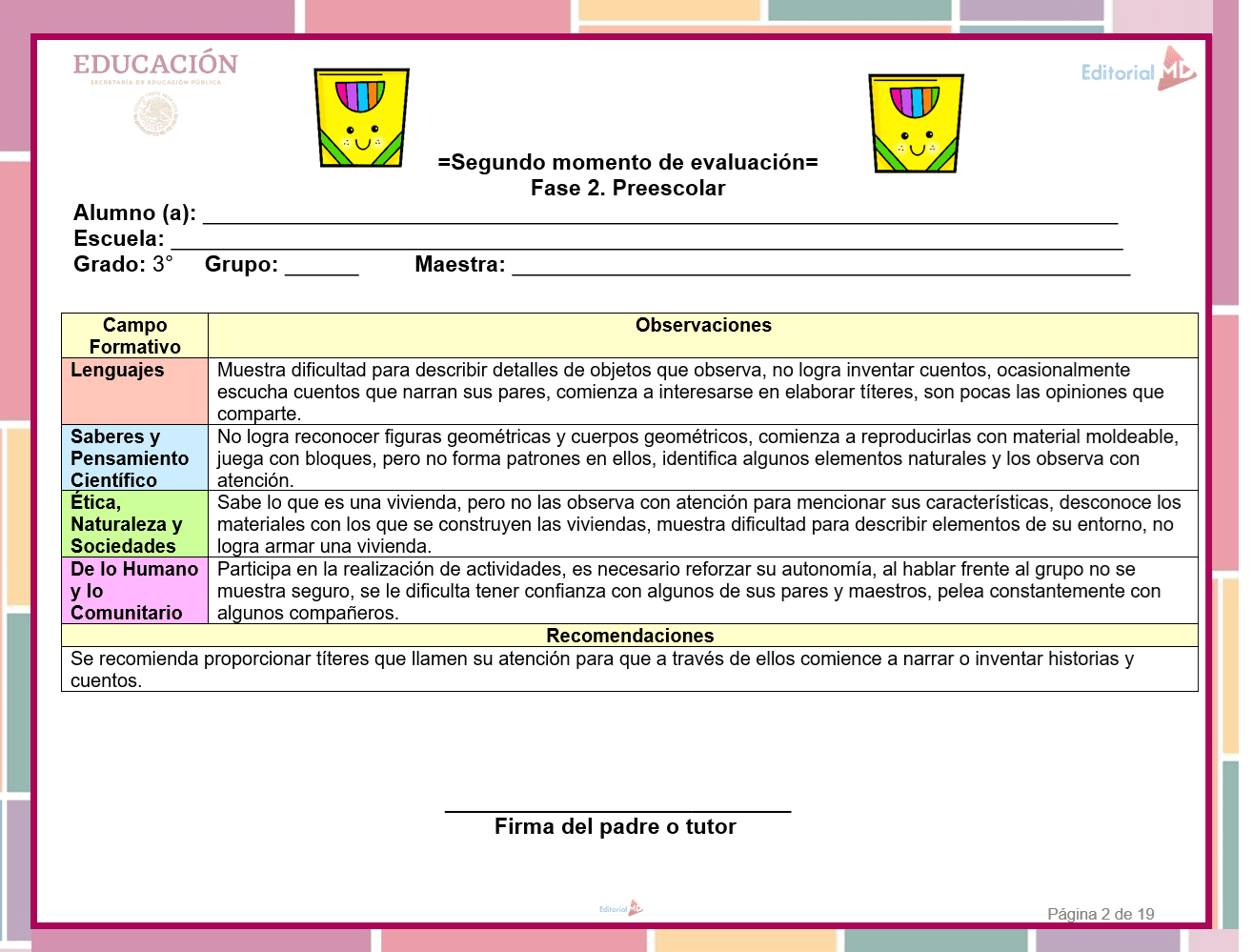Select the green Ética, Naturaleza y Sociedades cell
The height and width of the screenshot is (952, 1252).
tap(134, 523)
